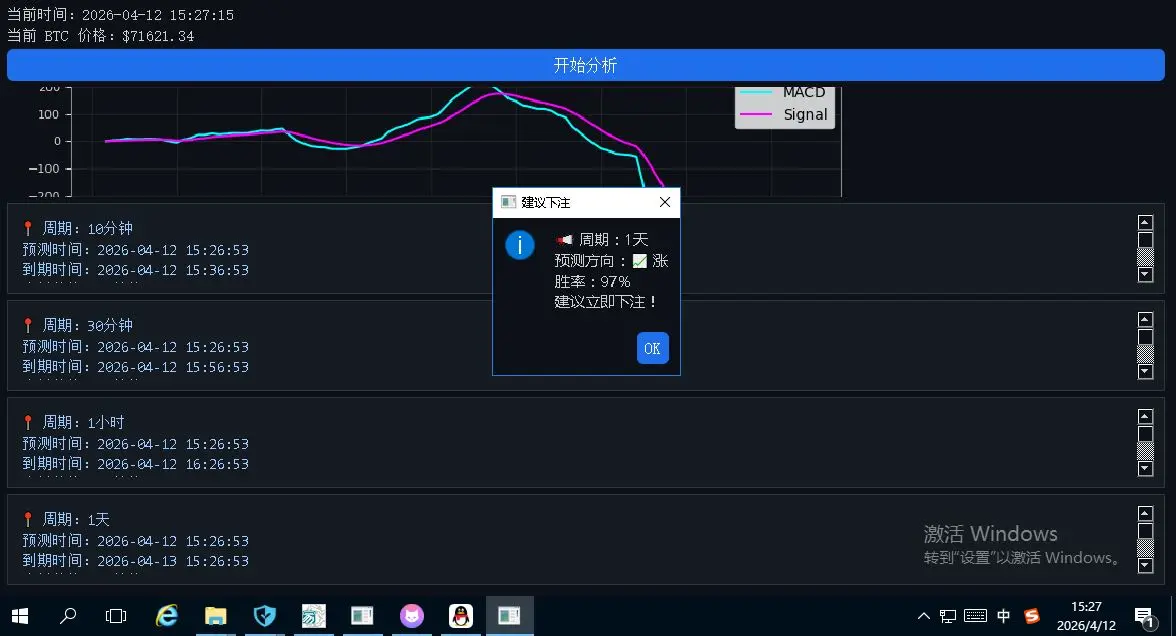Click the 开始分析 button

[585, 65]
